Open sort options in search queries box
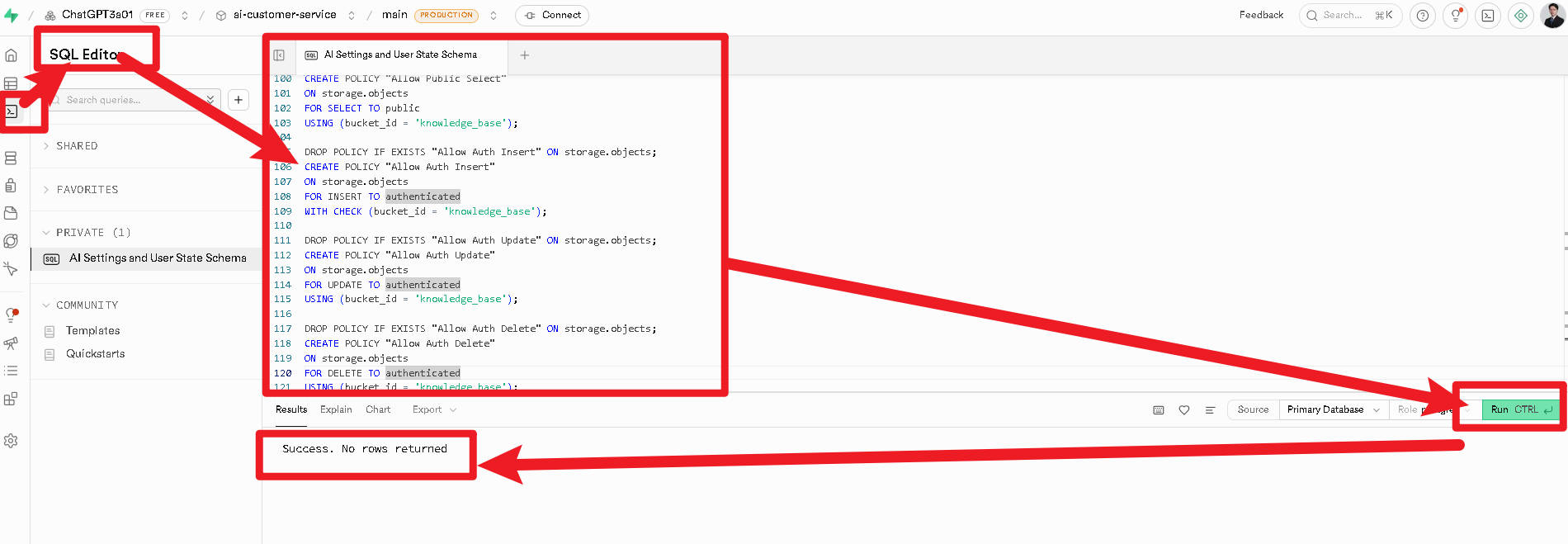 [210, 100]
